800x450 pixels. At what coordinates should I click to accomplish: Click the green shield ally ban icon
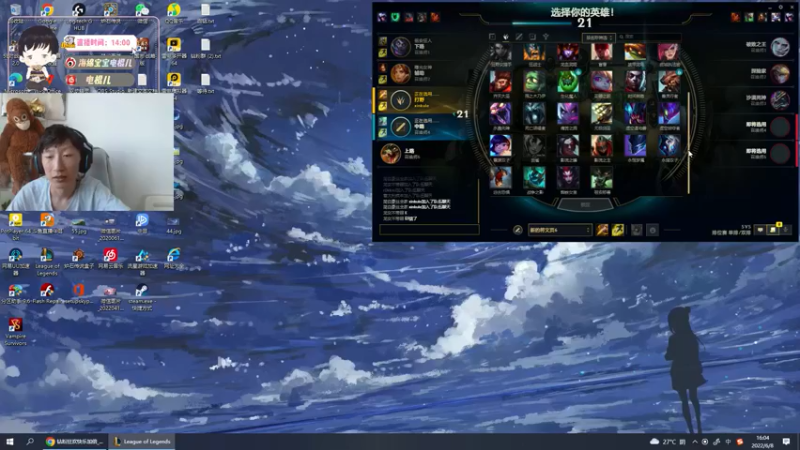[x=395, y=17]
